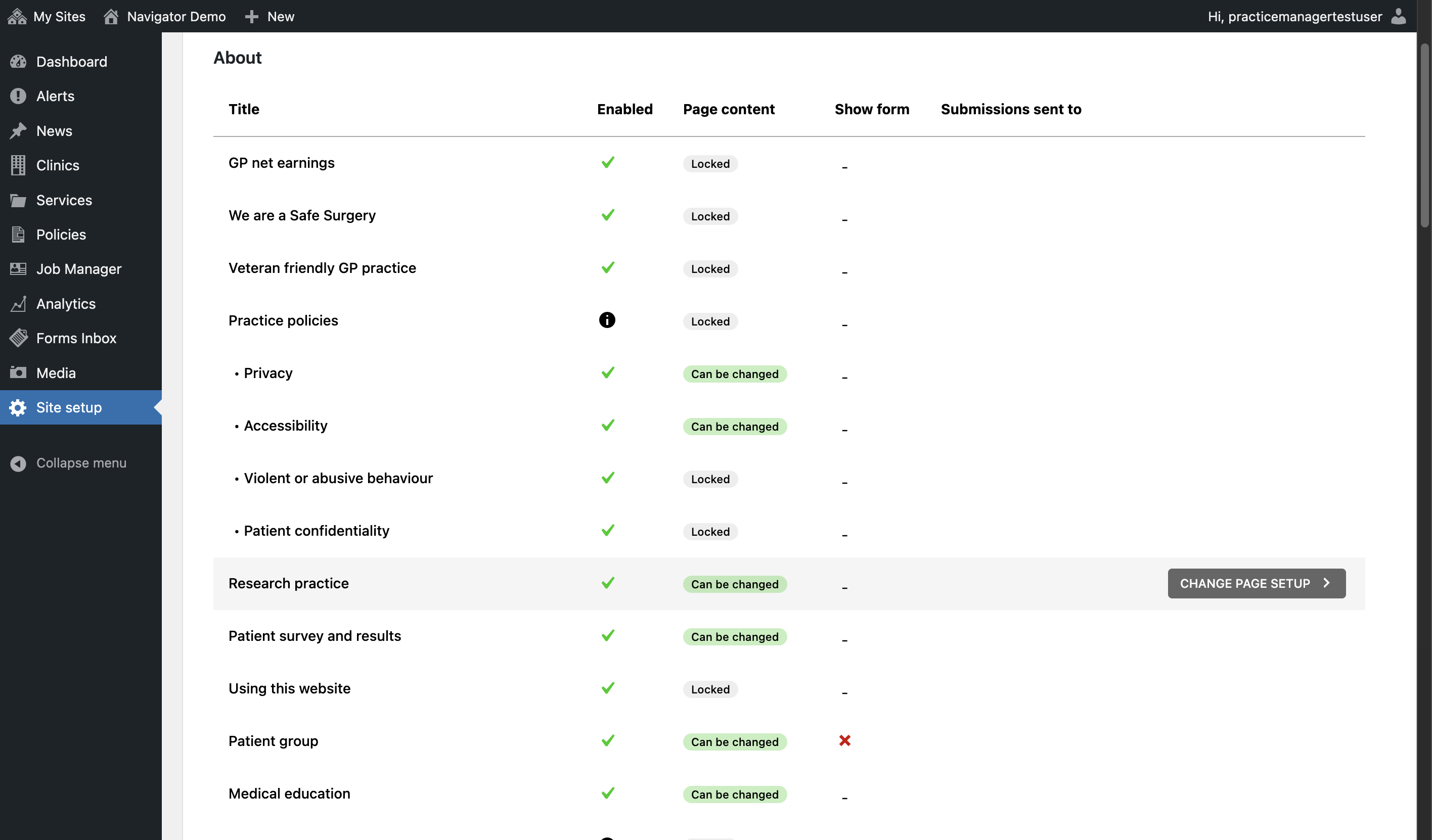
Task: Open Navigator Demo site link
Action: pyautogui.click(x=165, y=16)
